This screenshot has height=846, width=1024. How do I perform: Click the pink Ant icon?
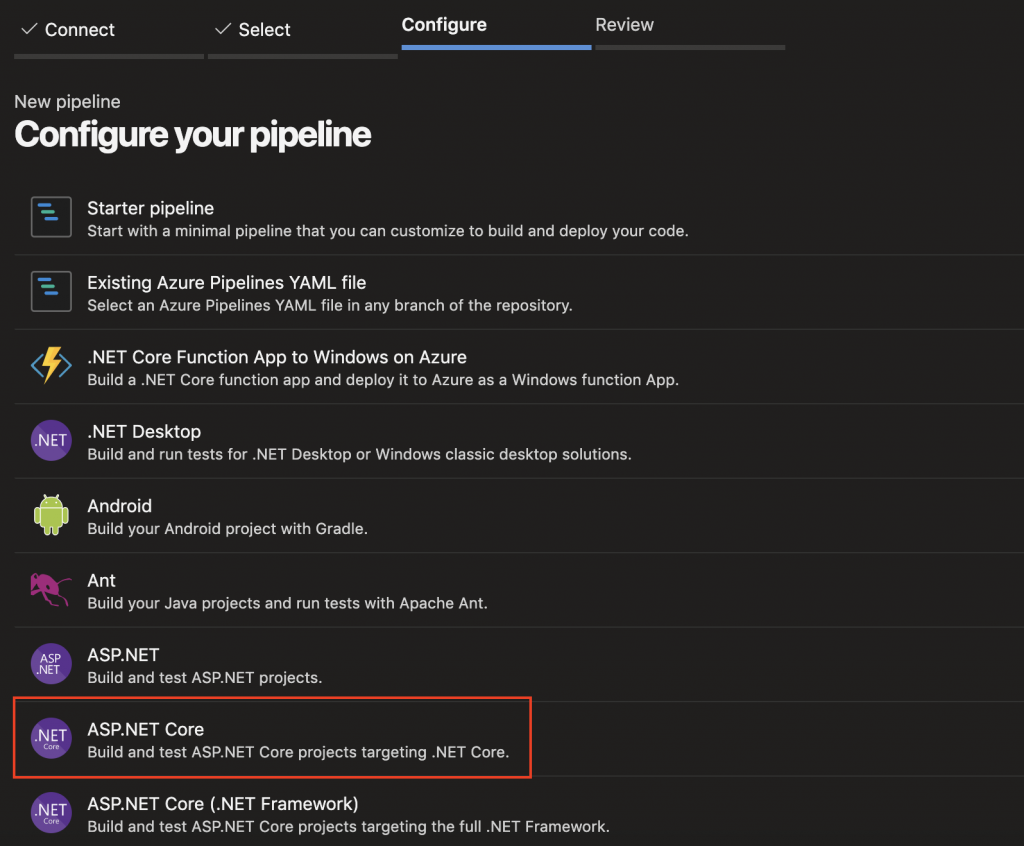tap(51, 589)
